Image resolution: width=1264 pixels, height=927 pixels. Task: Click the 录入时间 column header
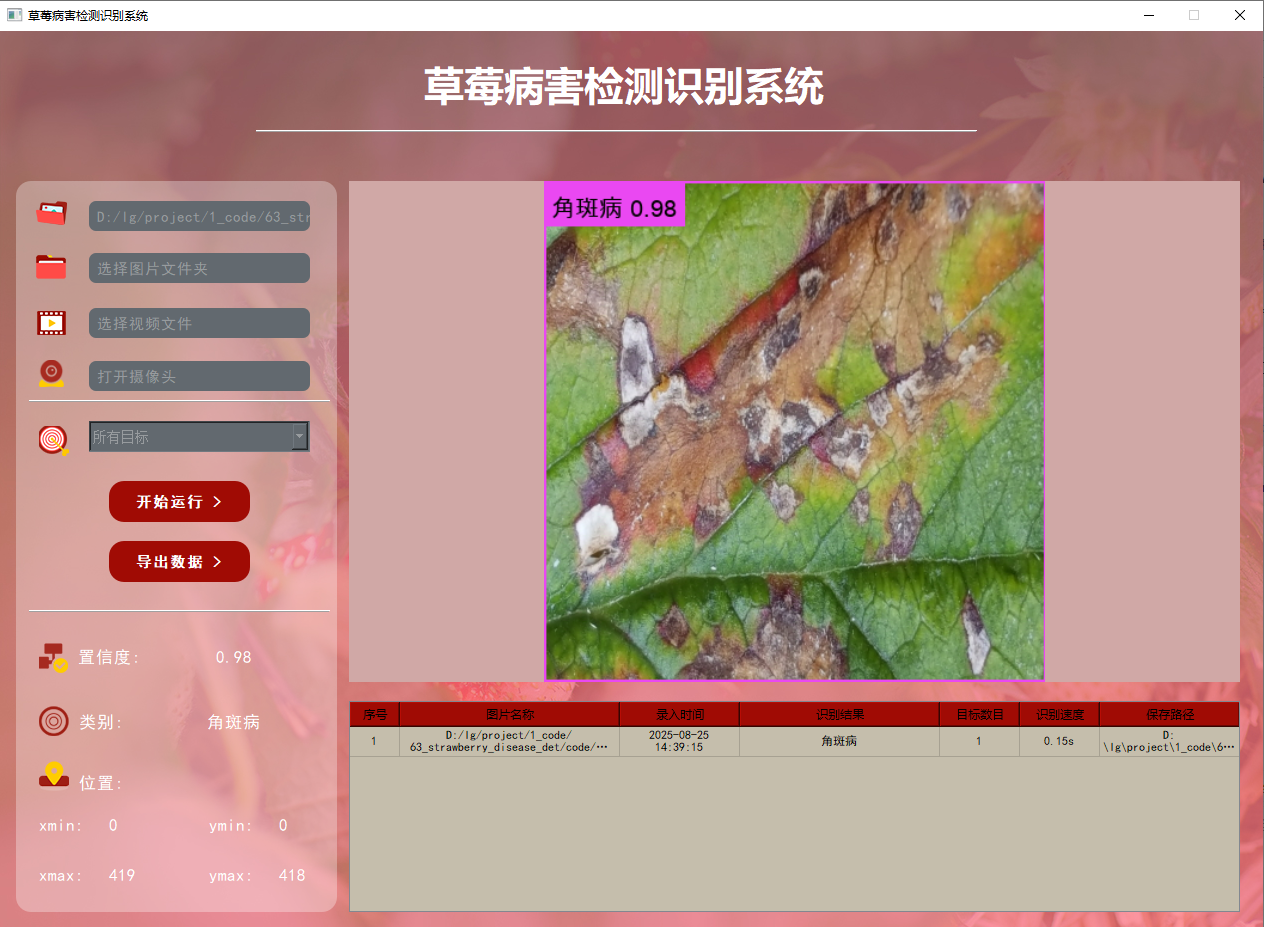coord(680,715)
